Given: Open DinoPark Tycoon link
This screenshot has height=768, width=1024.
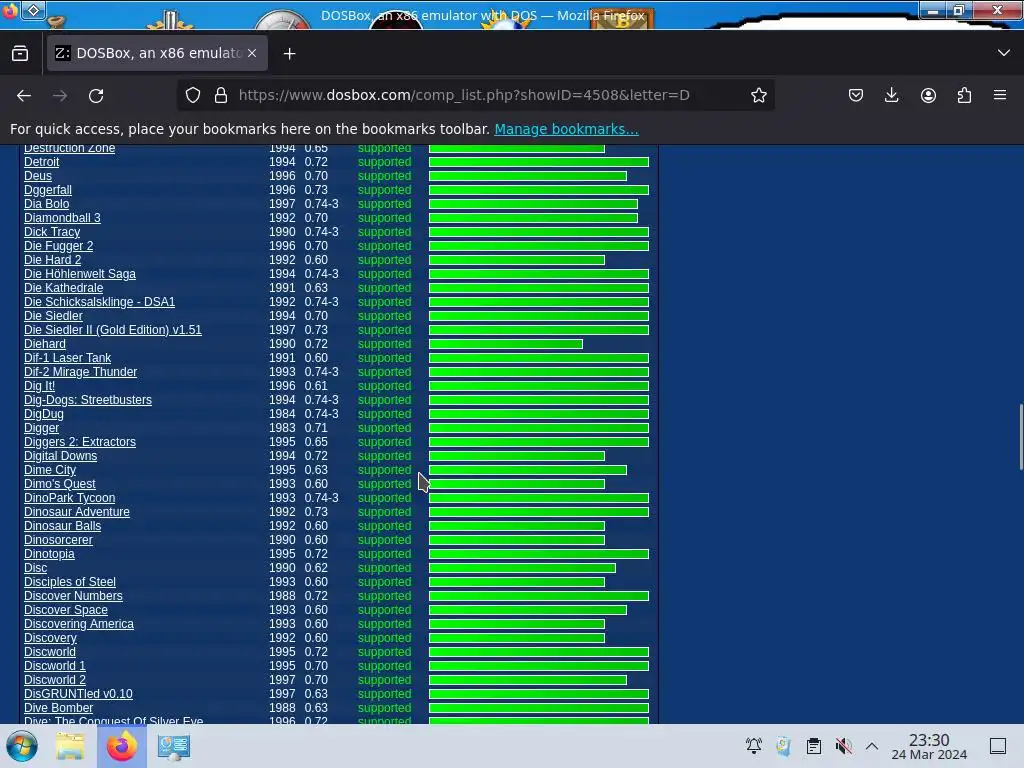Looking at the screenshot, I should tap(69, 498).
